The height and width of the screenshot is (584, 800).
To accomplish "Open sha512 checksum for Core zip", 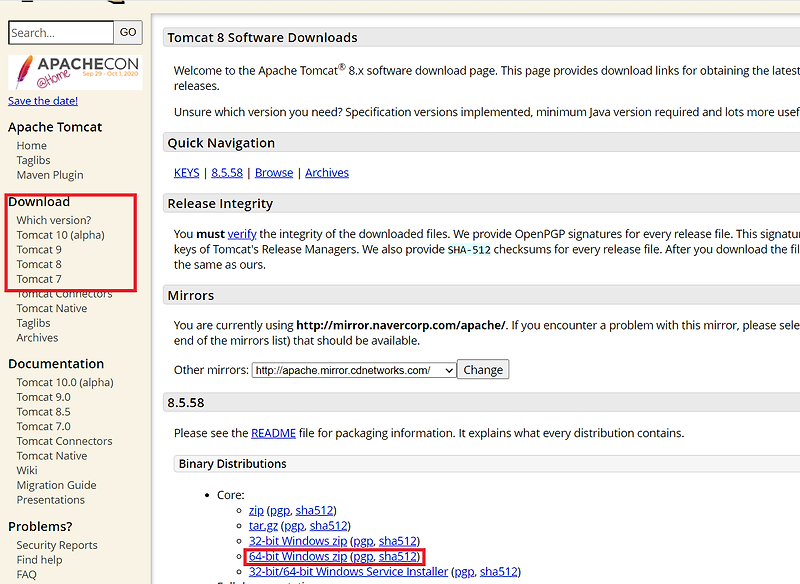I will click(x=314, y=511).
